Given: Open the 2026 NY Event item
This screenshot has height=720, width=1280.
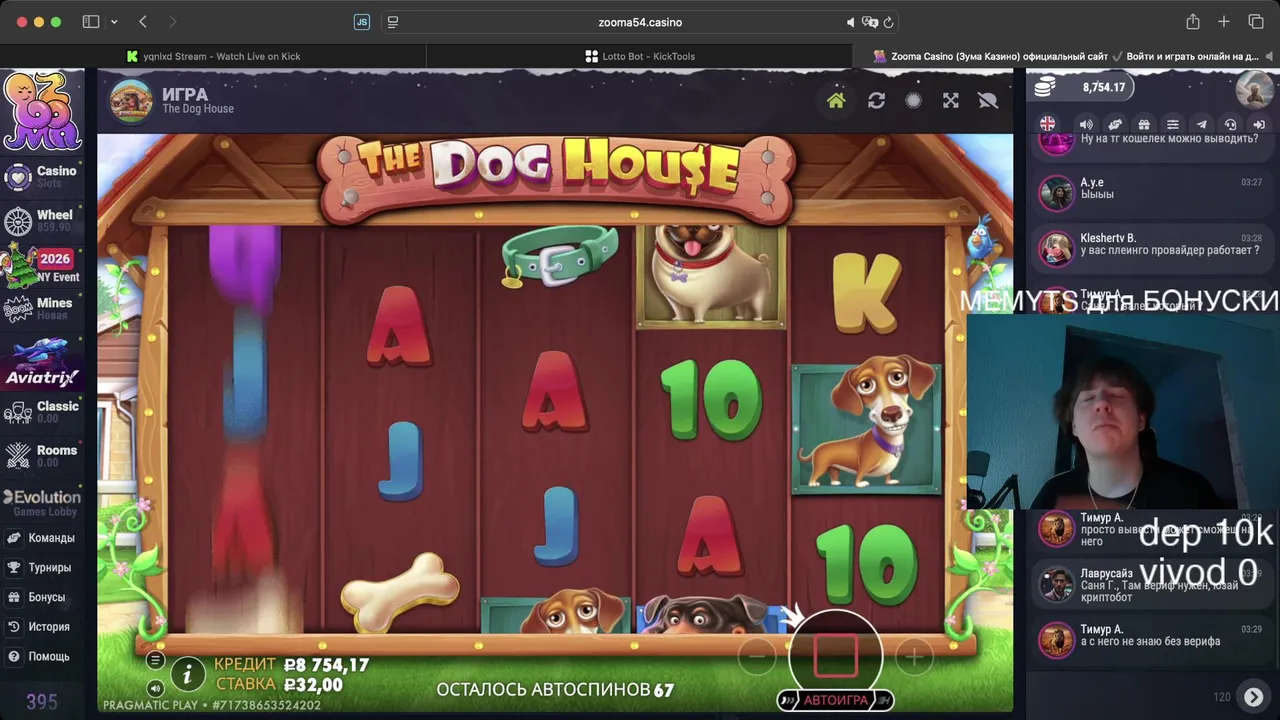Looking at the screenshot, I should pos(41,266).
